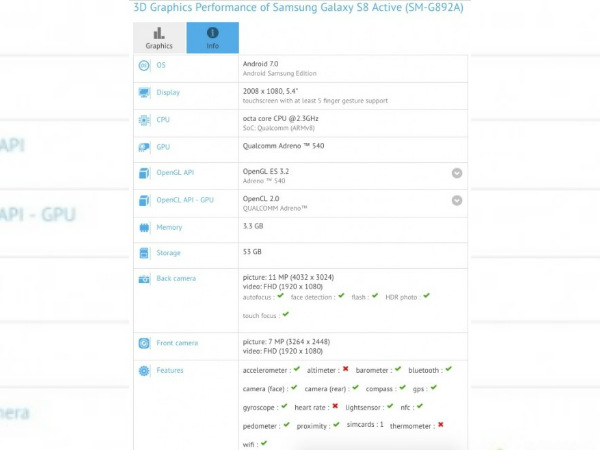Click the OS row icon
Screen dimensions: 600x450
(x=144, y=66)
